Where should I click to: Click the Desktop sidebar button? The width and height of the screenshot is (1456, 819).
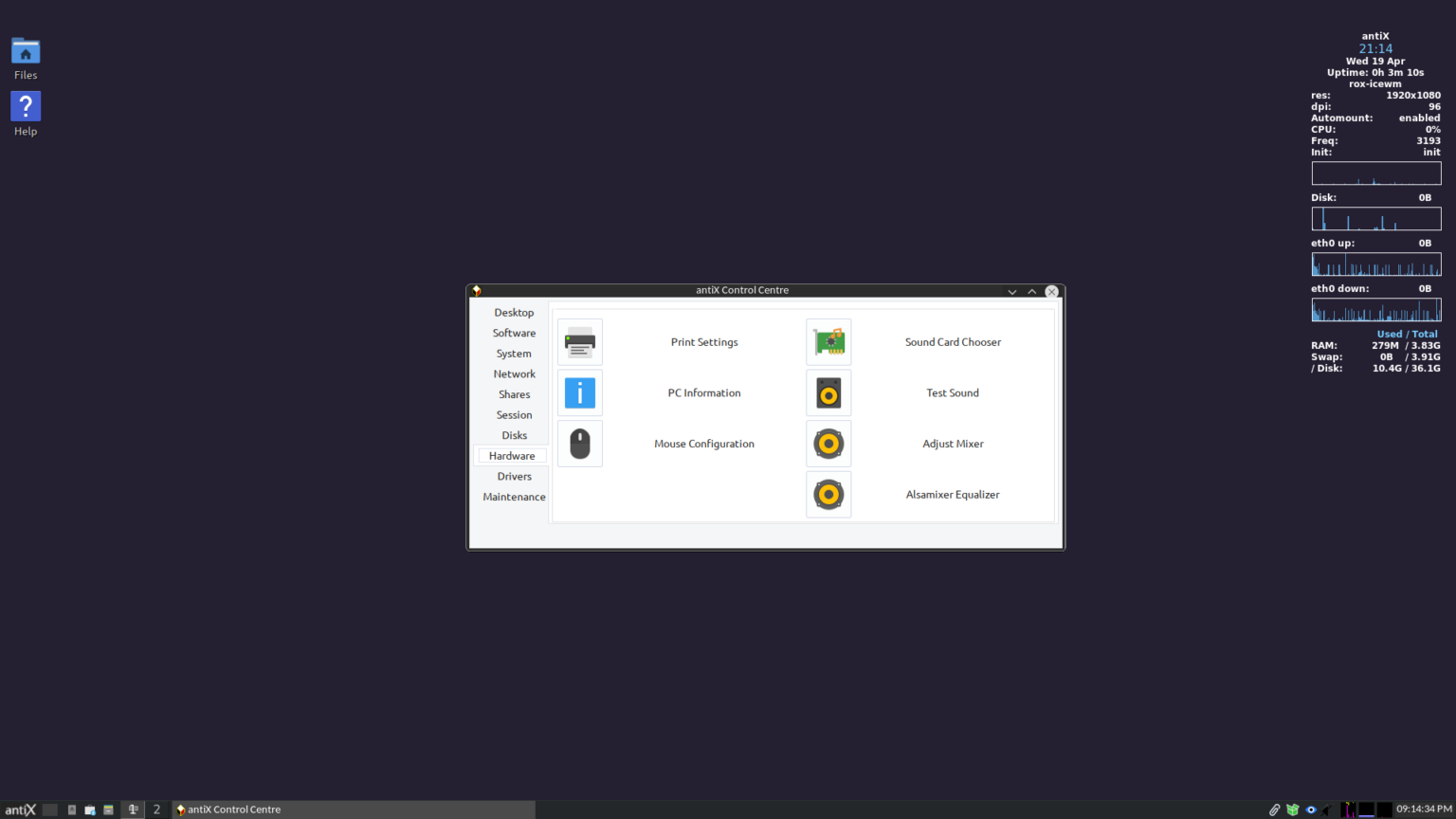514,312
